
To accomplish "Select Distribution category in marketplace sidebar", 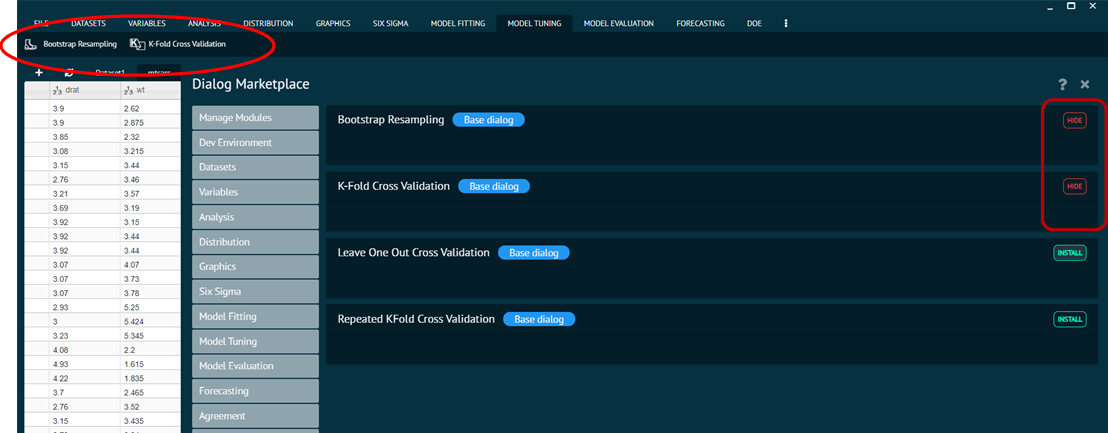I will click(255, 242).
